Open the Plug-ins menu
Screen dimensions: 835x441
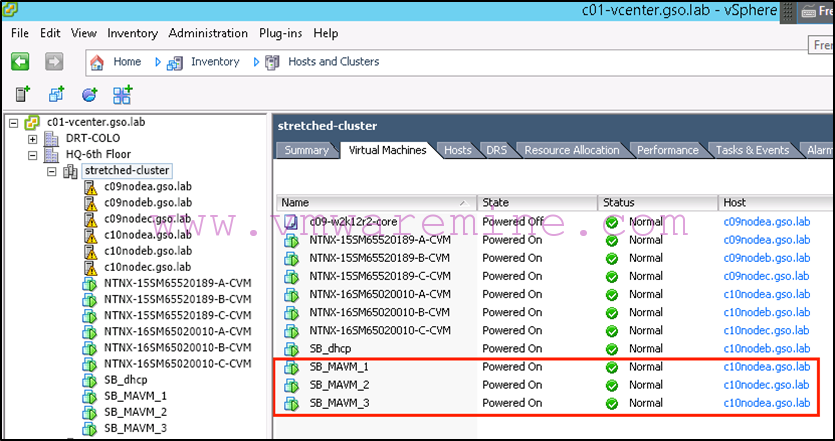pos(281,33)
